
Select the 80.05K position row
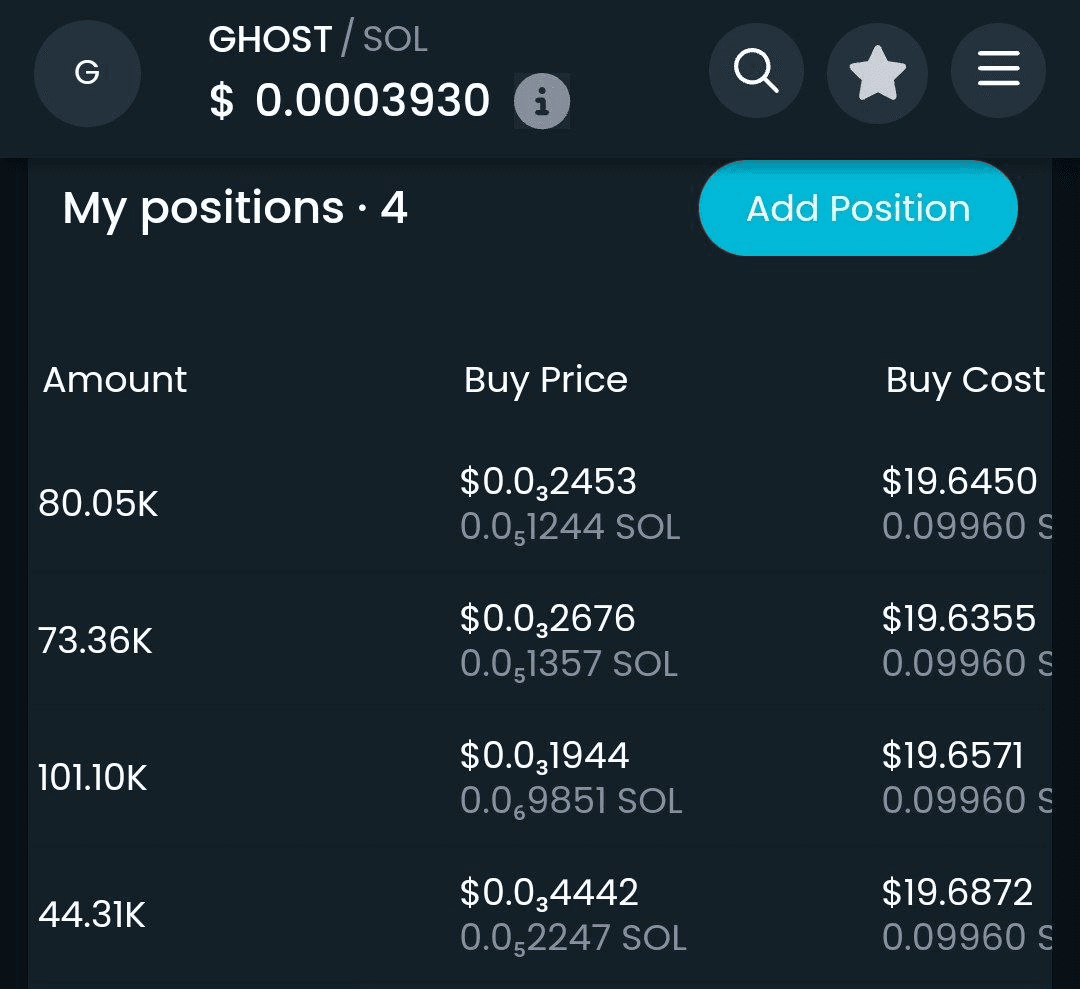(x=540, y=503)
